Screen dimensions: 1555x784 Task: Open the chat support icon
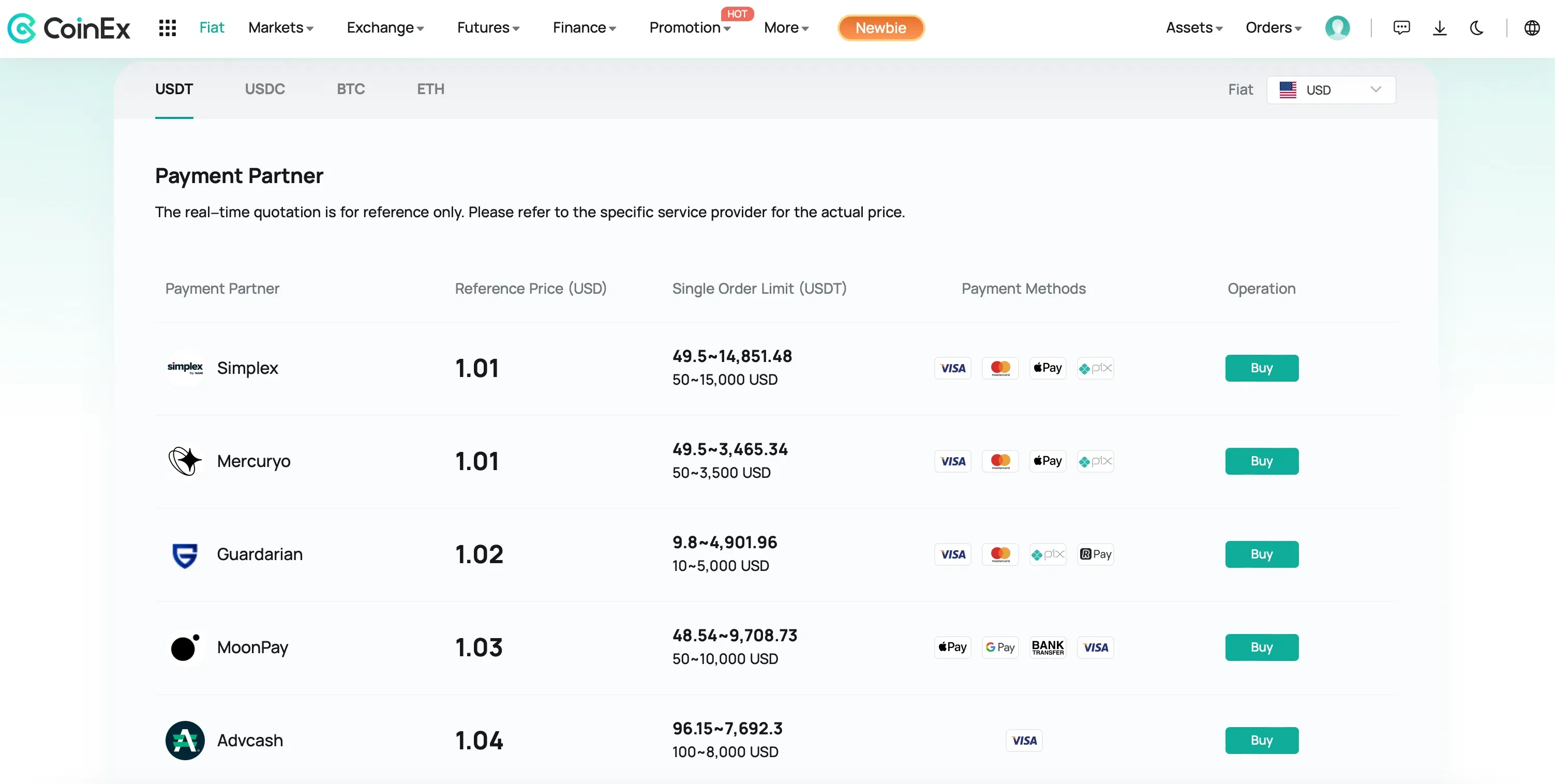click(x=1402, y=28)
